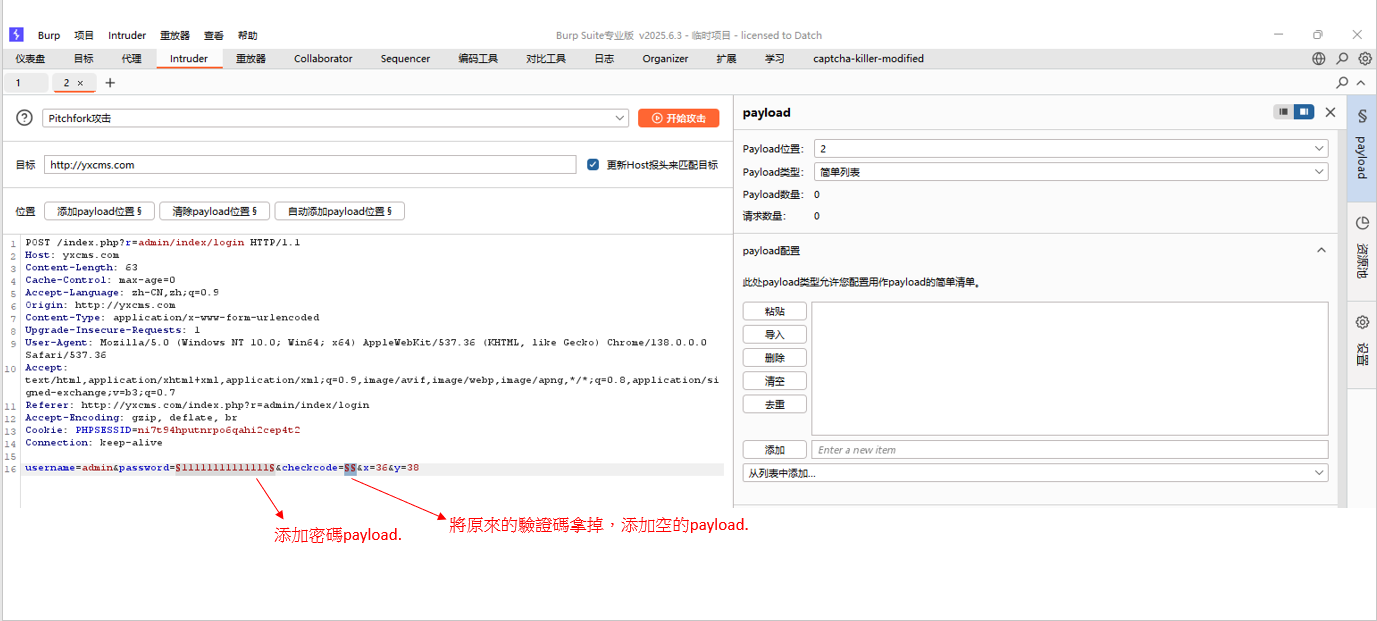The width and height of the screenshot is (1377, 621).
Task: Switch payload panel to single-column layout
Action: click(x=1283, y=112)
